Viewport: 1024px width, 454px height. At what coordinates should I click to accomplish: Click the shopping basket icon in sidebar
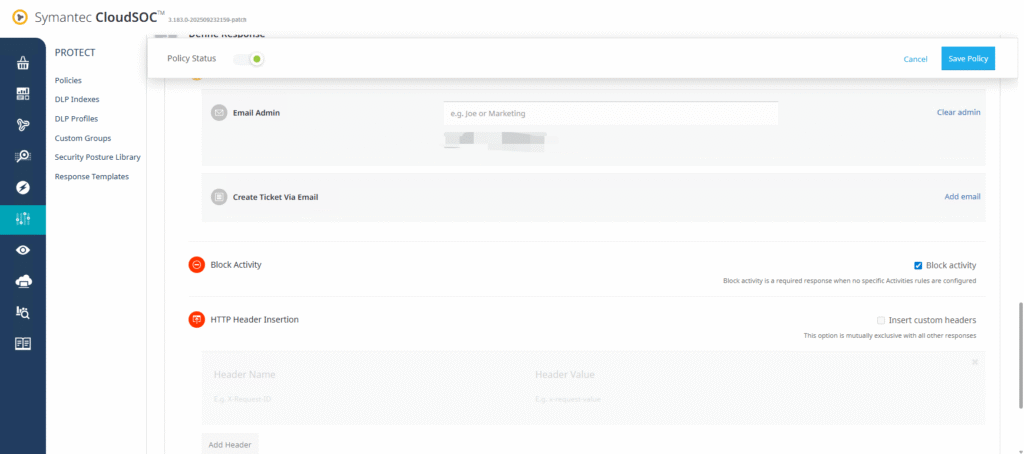(22, 63)
